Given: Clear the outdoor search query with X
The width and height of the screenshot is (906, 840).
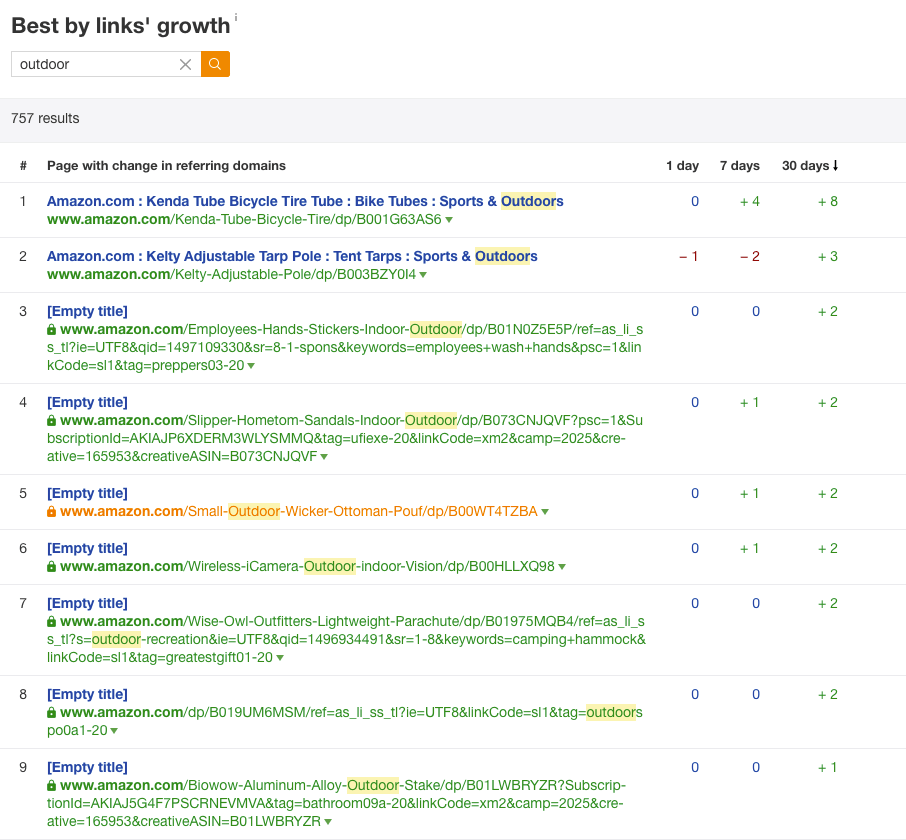Looking at the screenshot, I should [185, 64].
